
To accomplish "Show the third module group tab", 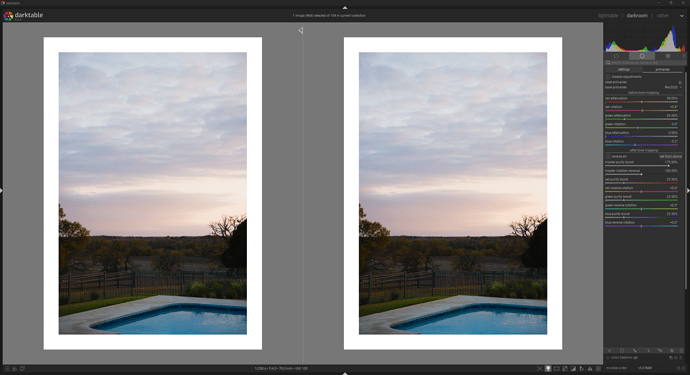I will 668,56.
